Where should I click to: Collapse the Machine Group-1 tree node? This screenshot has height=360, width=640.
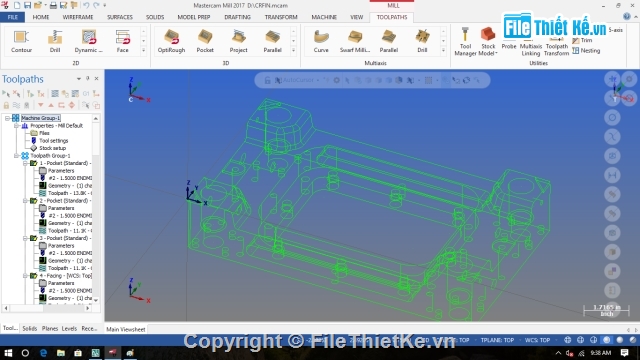(x=7, y=118)
